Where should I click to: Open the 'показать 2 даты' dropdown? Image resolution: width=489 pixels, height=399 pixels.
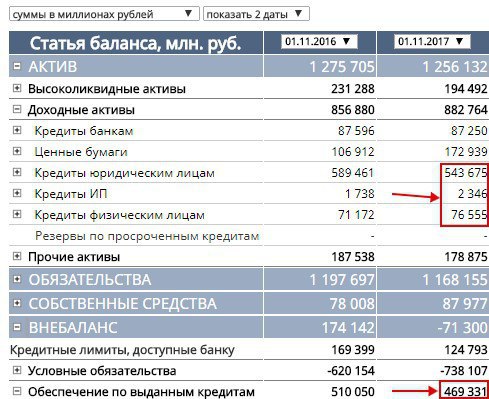point(256,14)
